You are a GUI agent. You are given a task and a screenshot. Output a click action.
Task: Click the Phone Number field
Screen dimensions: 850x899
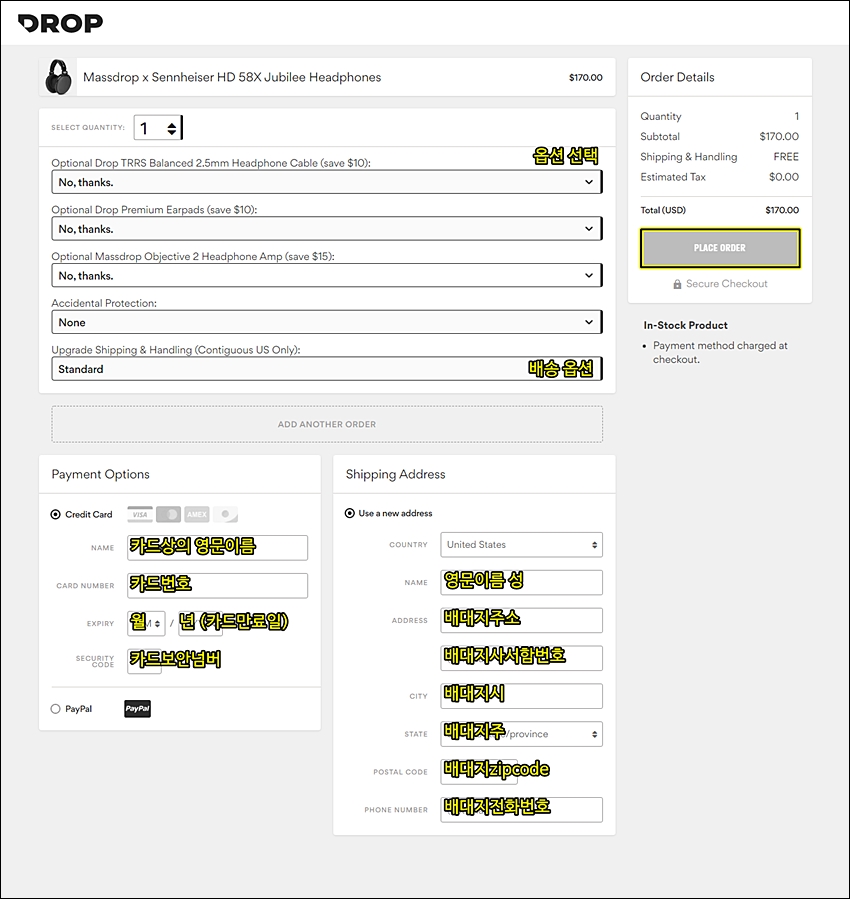tap(522, 810)
